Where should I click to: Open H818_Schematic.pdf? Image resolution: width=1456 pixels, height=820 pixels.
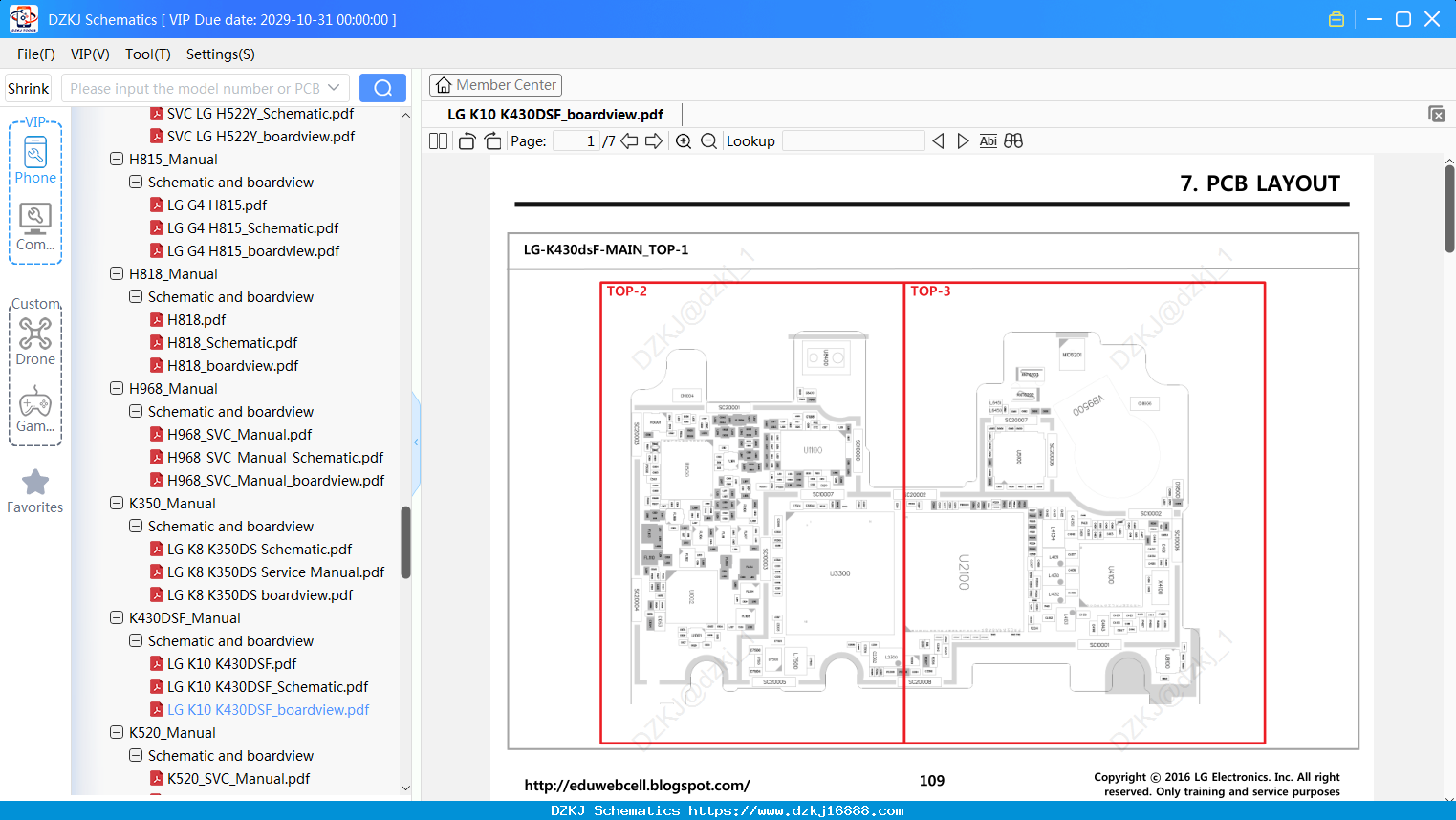[x=232, y=342]
